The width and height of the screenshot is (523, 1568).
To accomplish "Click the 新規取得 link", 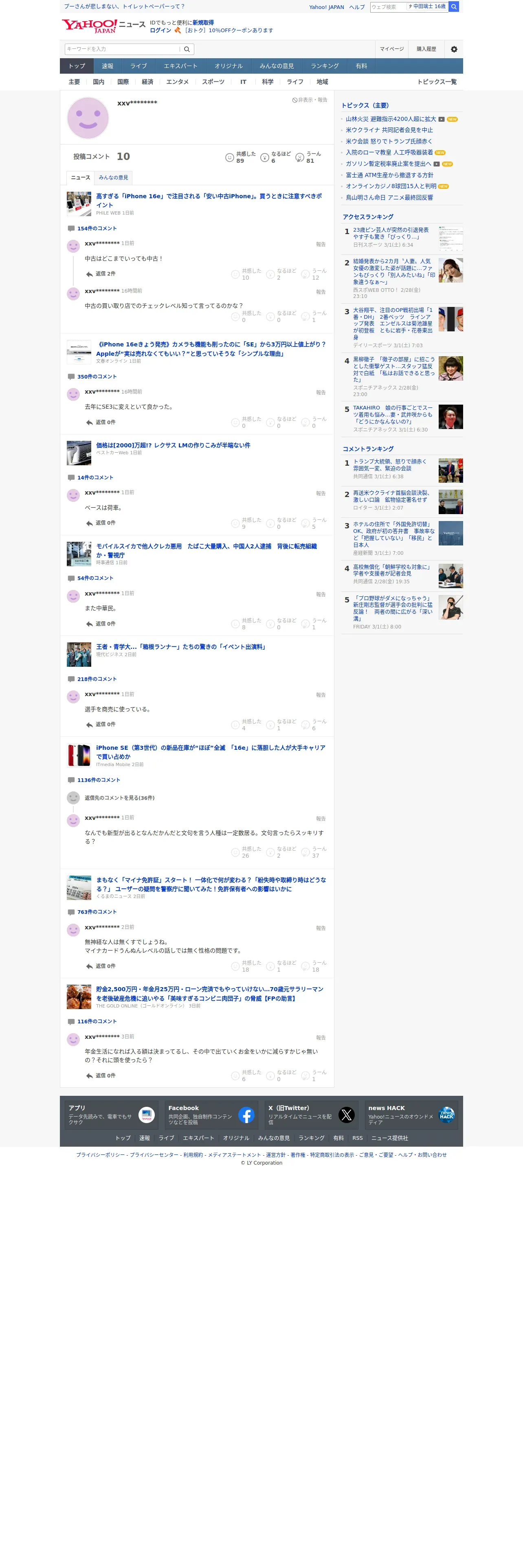I will click(x=203, y=22).
